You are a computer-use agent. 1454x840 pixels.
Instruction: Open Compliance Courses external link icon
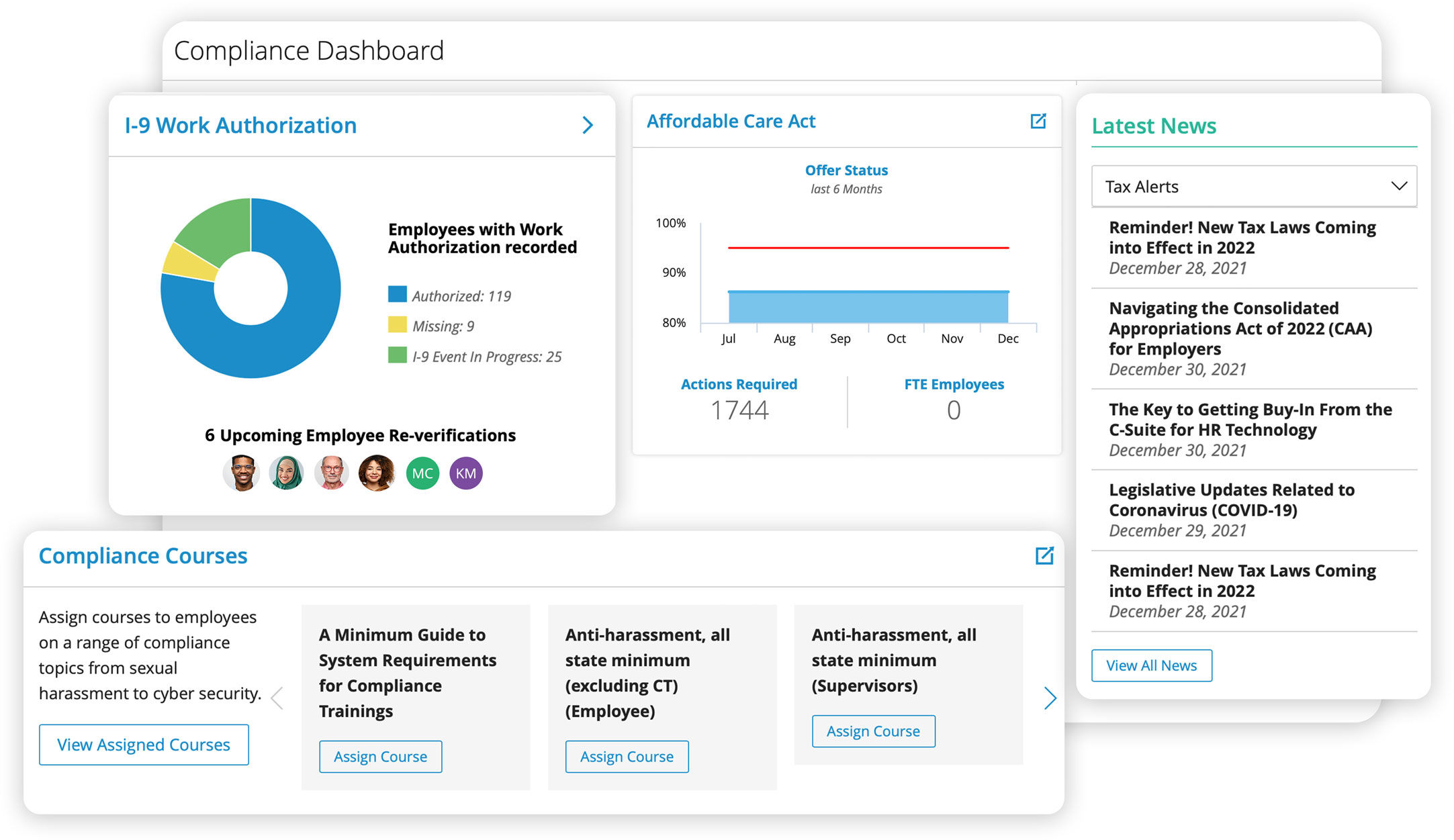point(1044,555)
